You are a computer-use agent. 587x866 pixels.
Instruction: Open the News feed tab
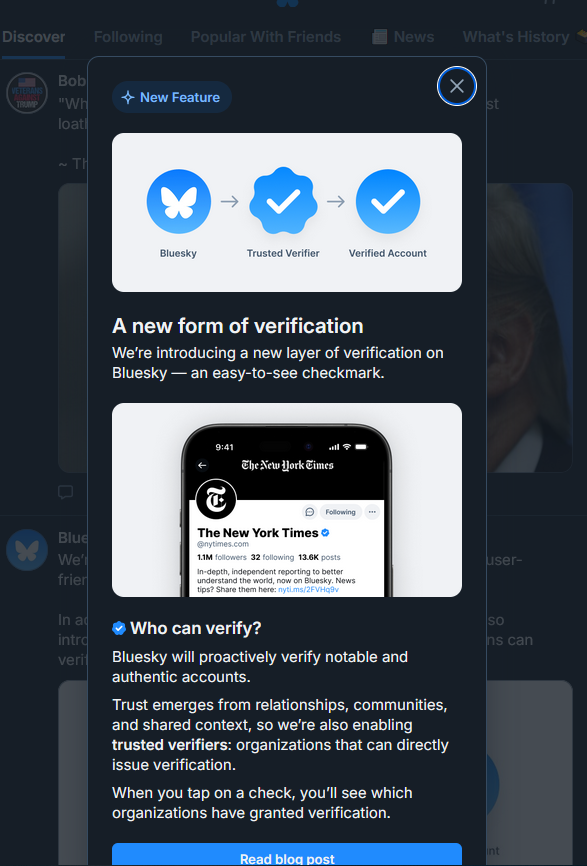[403, 37]
